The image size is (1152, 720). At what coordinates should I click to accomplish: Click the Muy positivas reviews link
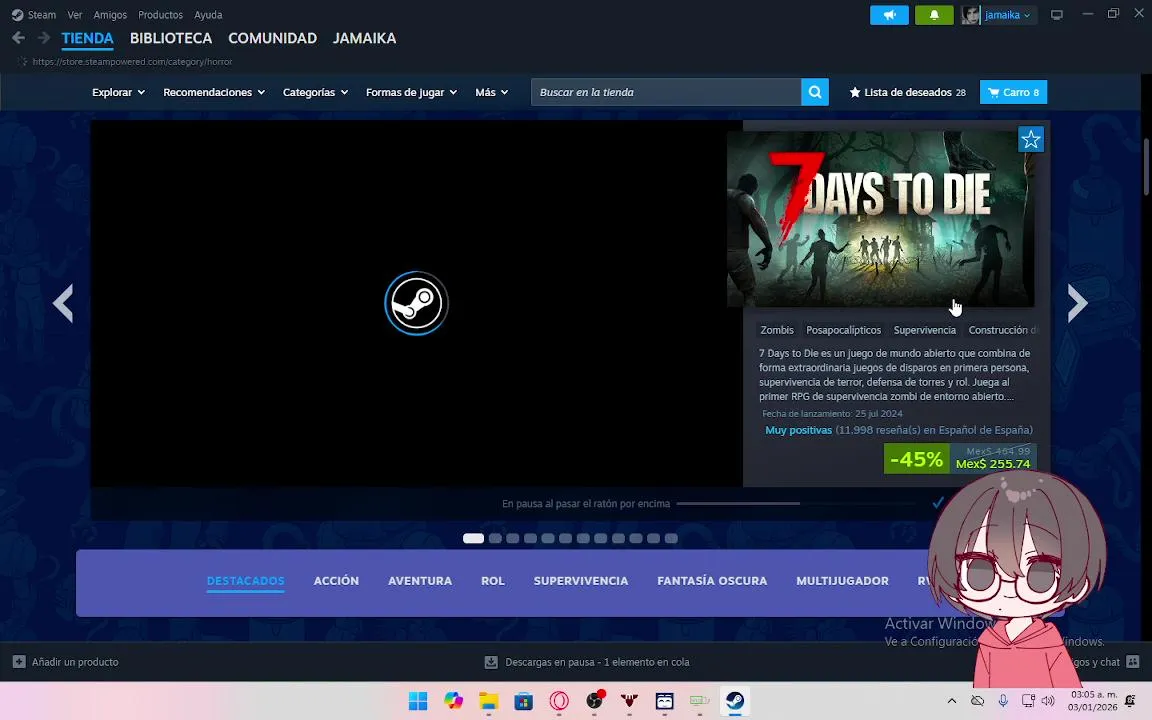(x=799, y=430)
